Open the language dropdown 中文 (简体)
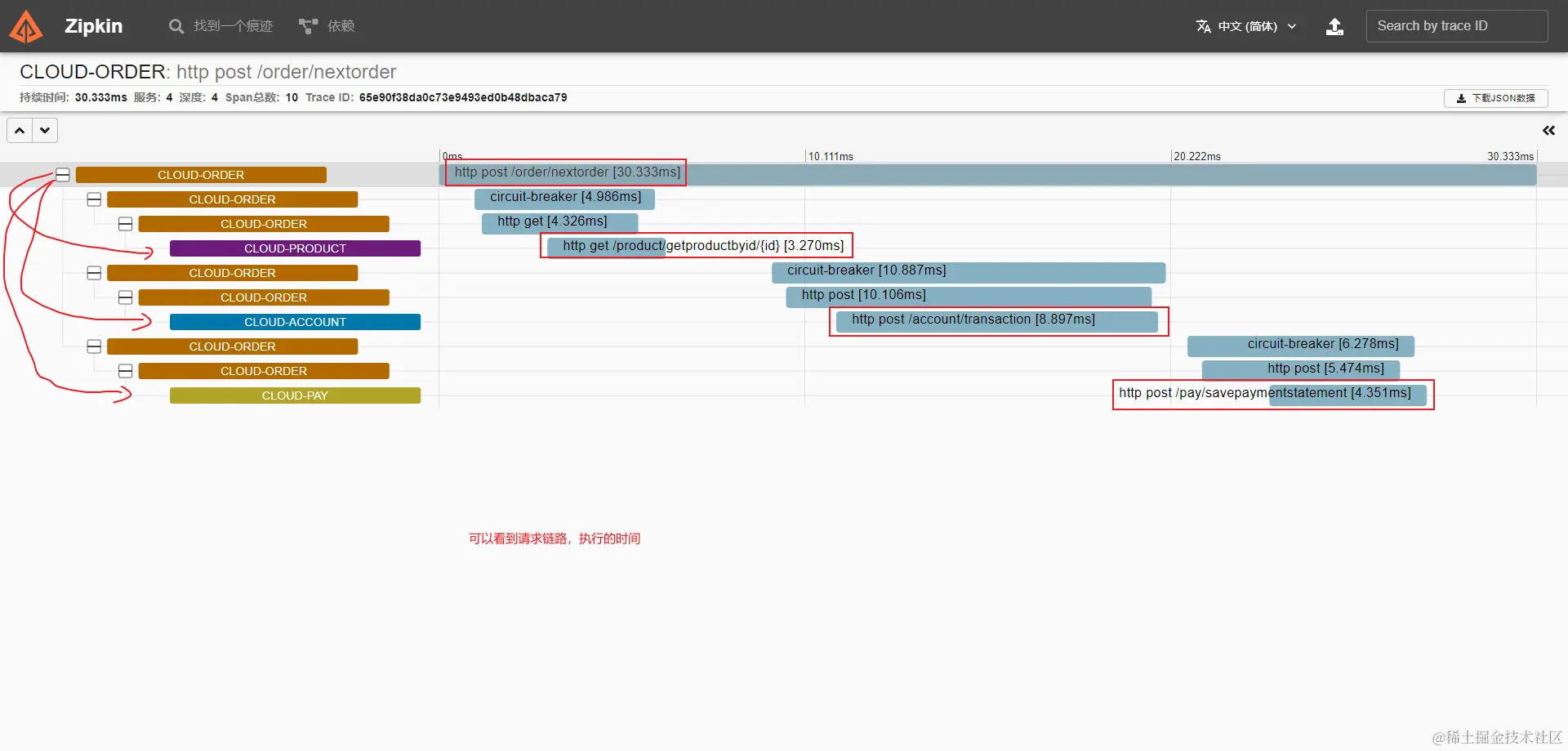 tap(1247, 26)
